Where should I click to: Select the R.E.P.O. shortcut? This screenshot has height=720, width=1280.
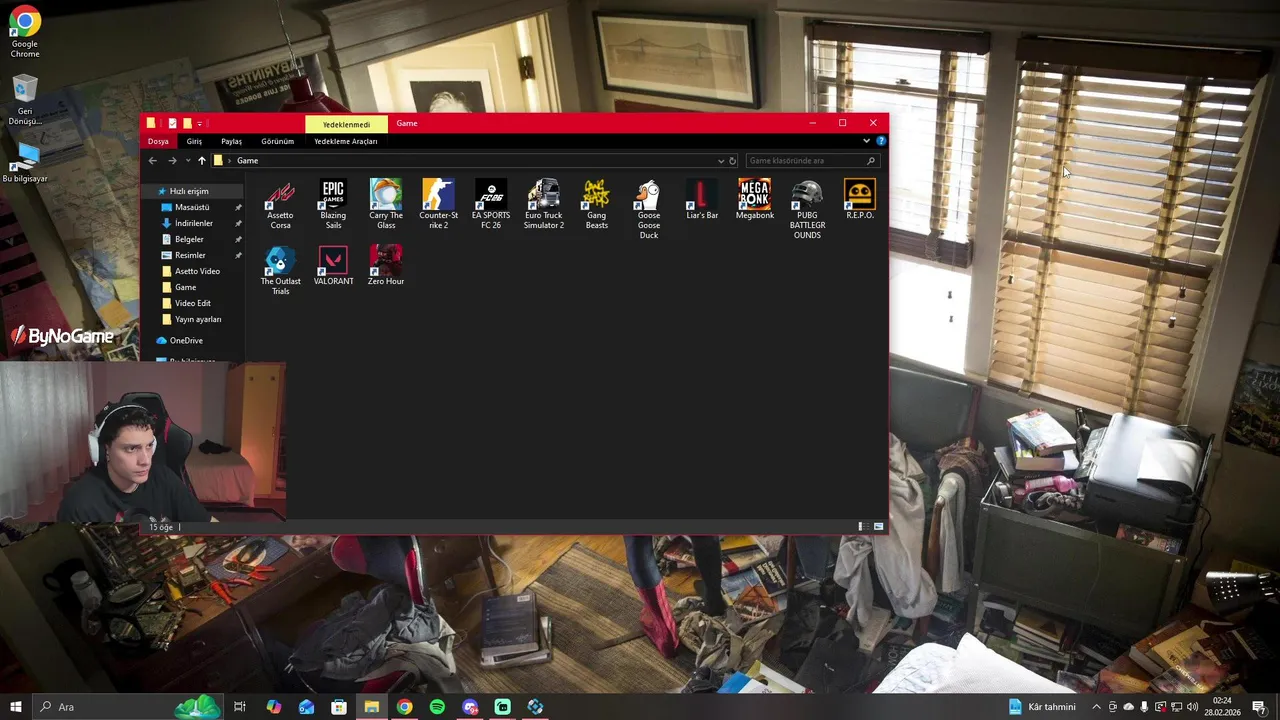click(x=860, y=199)
